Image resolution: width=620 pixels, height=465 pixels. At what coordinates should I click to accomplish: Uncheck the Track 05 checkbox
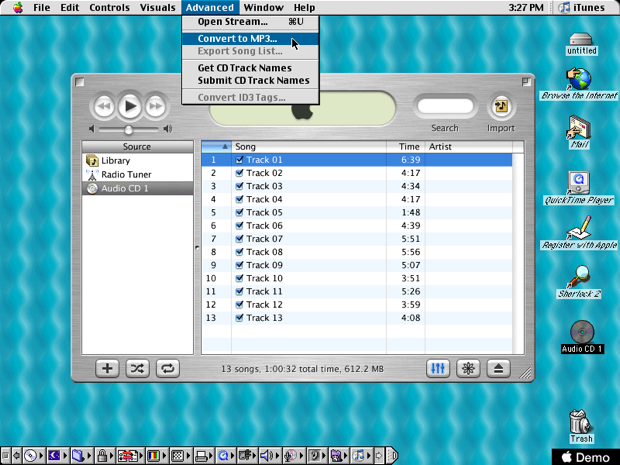tap(239, 212)
